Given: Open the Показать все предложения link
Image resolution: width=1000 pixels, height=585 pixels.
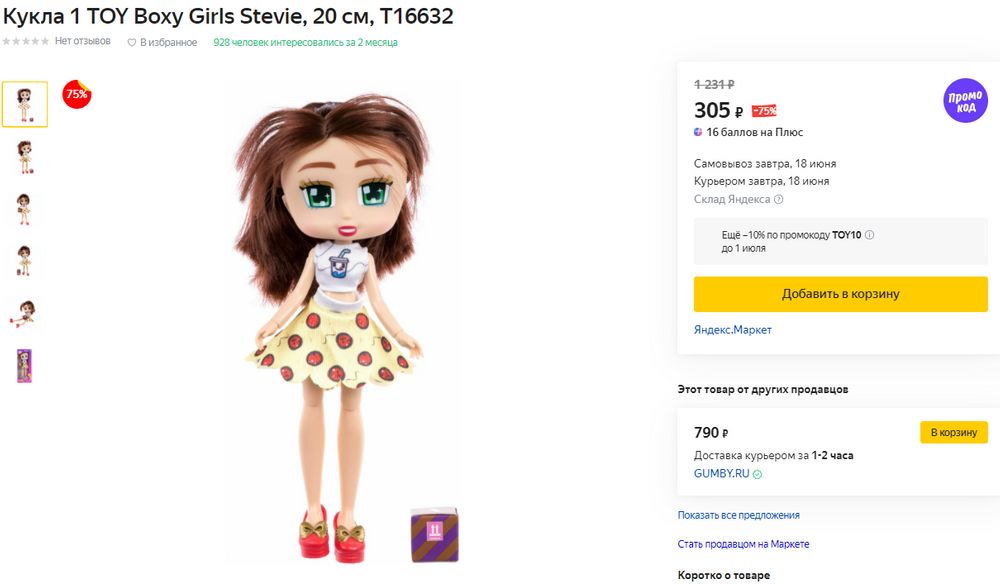Looking at the screenshot, I should (738, 515).
